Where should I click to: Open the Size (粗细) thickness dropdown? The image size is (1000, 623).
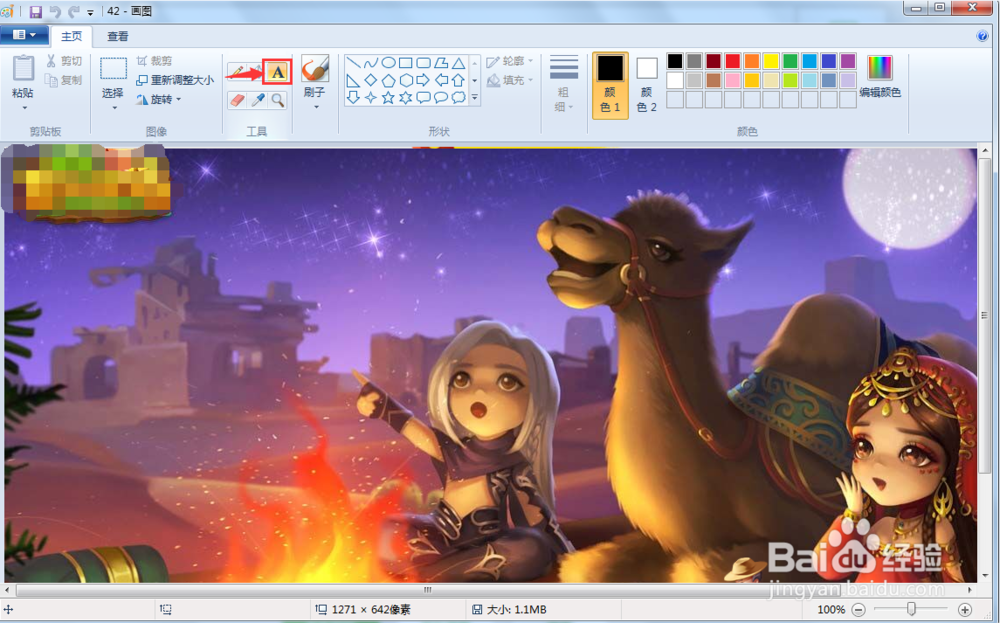point(564,84)
